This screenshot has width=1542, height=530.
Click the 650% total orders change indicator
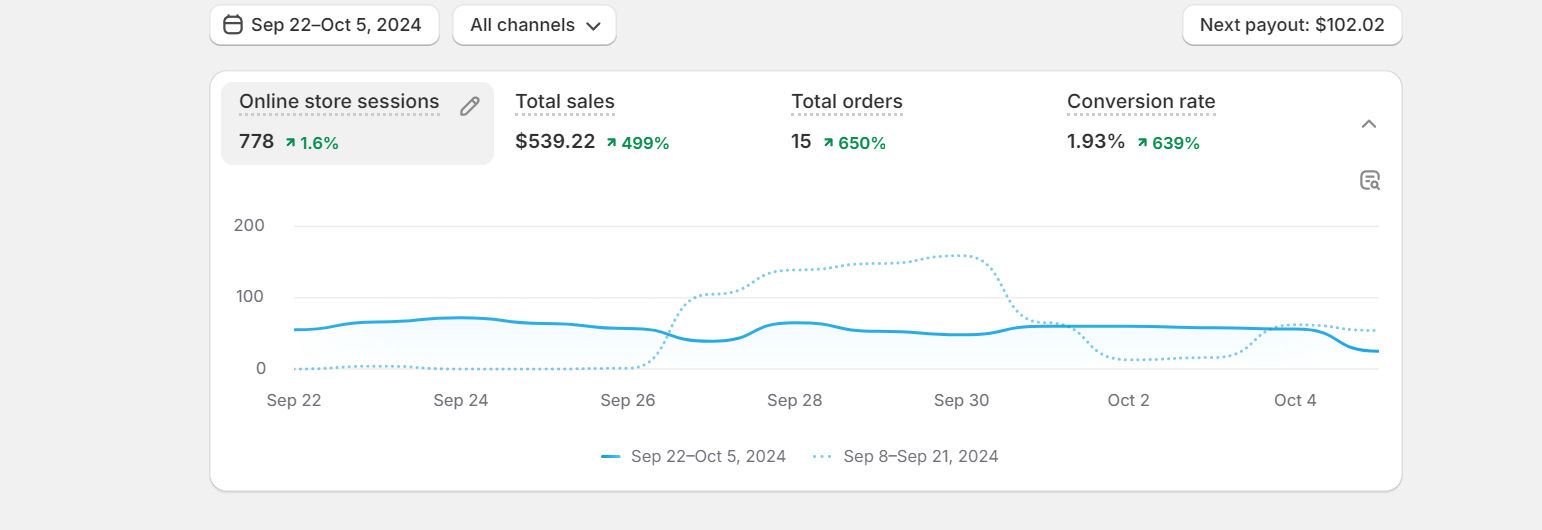855,143
